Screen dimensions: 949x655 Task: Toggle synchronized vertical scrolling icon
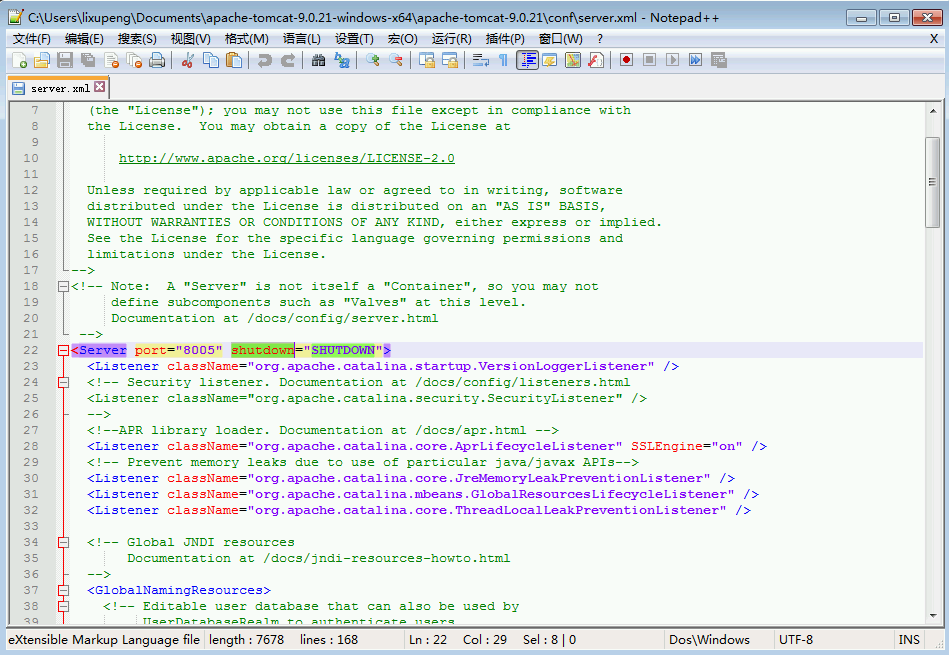[x=427, y=60]
